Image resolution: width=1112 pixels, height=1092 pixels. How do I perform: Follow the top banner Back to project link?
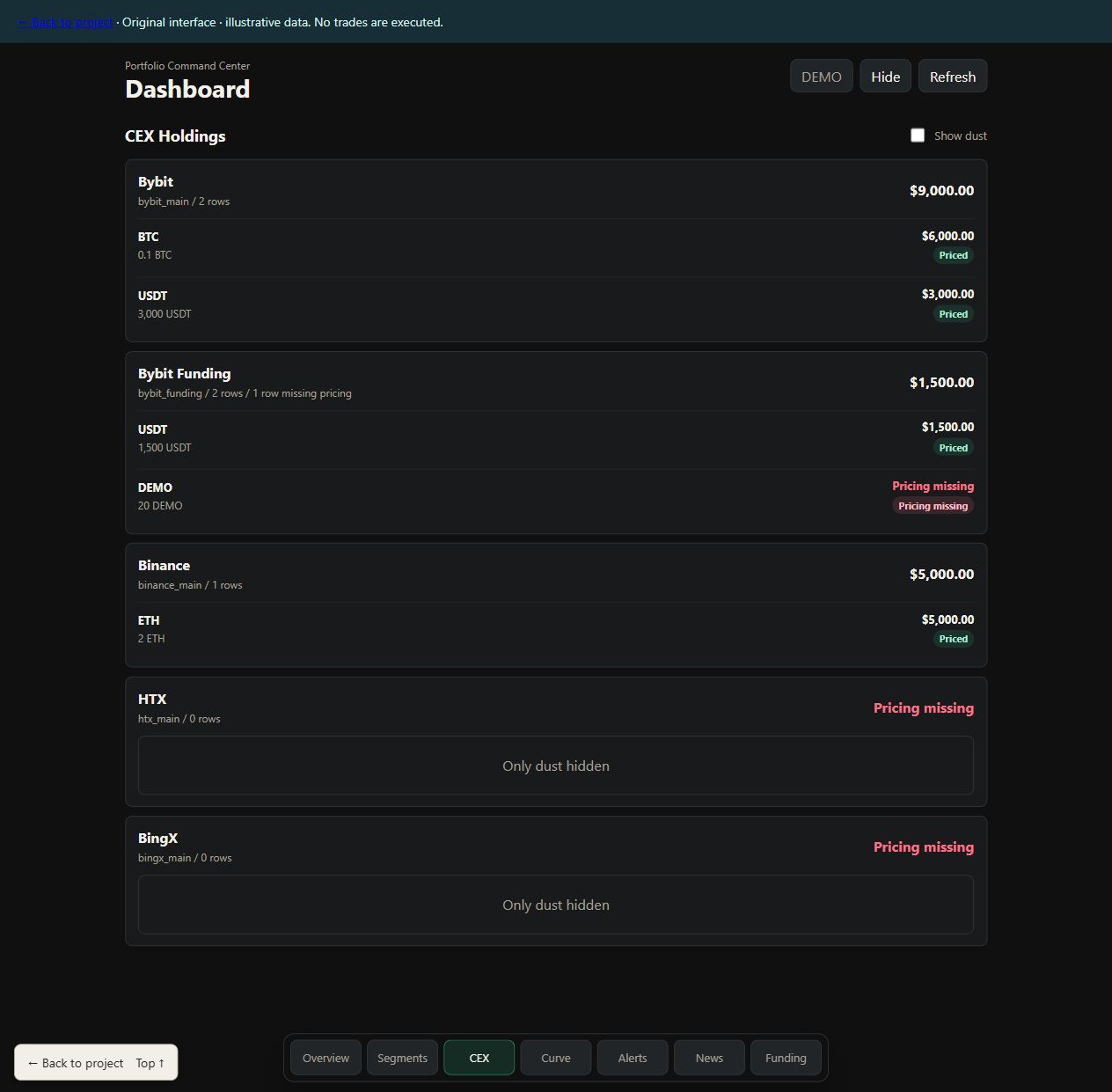[x=65, y=22]
